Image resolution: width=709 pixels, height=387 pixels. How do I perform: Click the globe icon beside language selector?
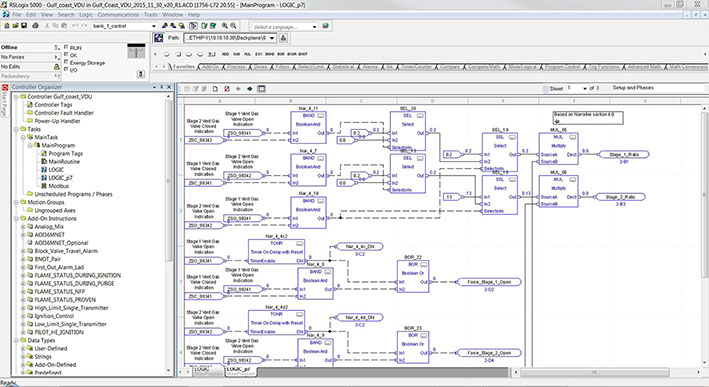tap(325, 26)
